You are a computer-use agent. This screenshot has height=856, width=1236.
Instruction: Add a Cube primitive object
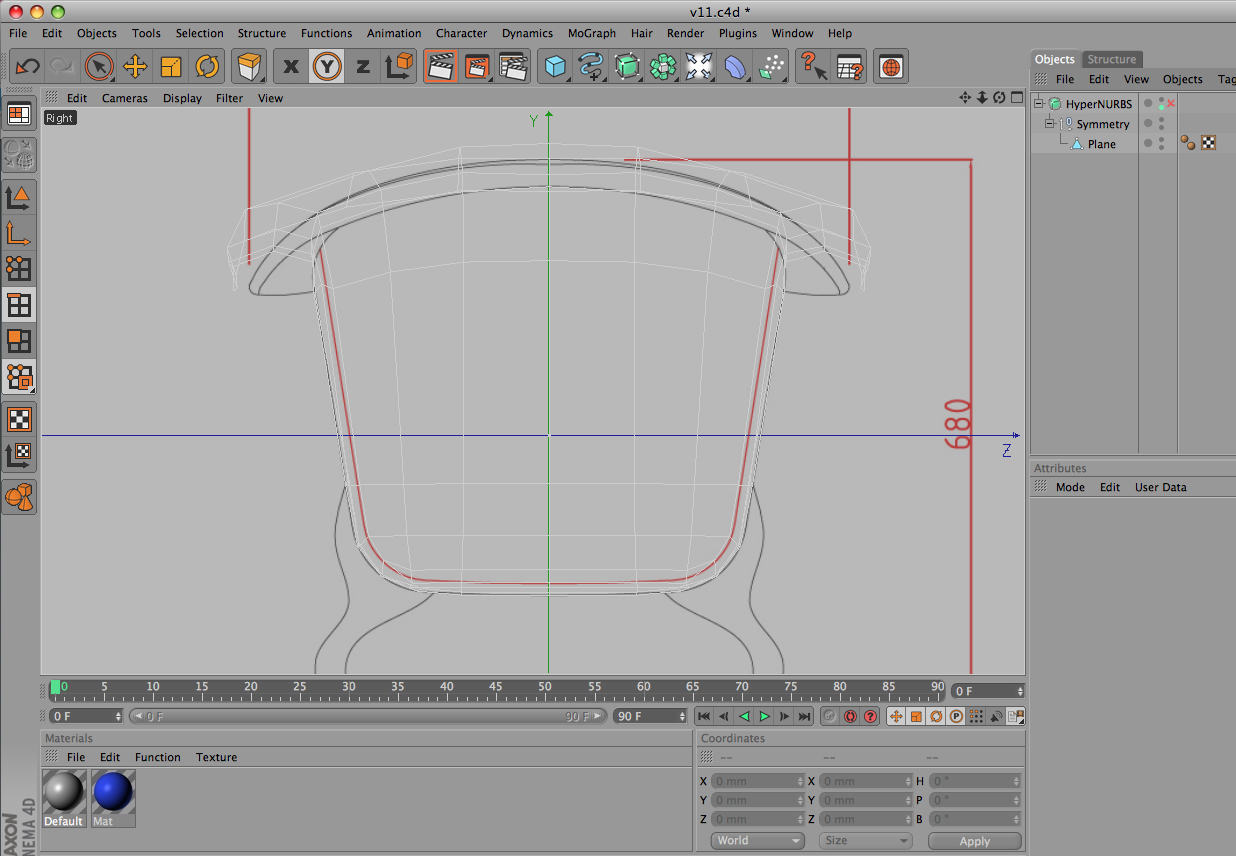[554, 67]
